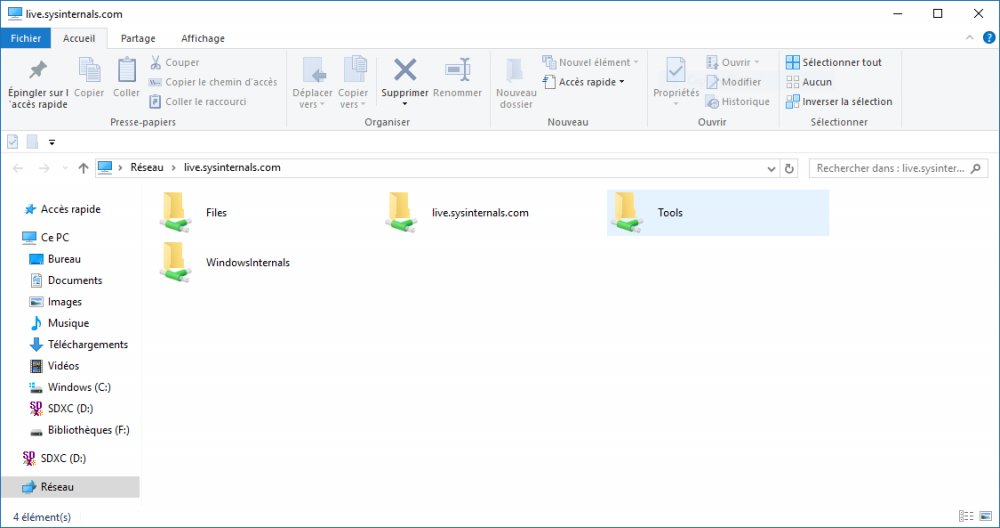Viewport: 1000px width, 528px height.
Task: Click quick access toolbar new folder icon
Action: click(x=33, y=142)
